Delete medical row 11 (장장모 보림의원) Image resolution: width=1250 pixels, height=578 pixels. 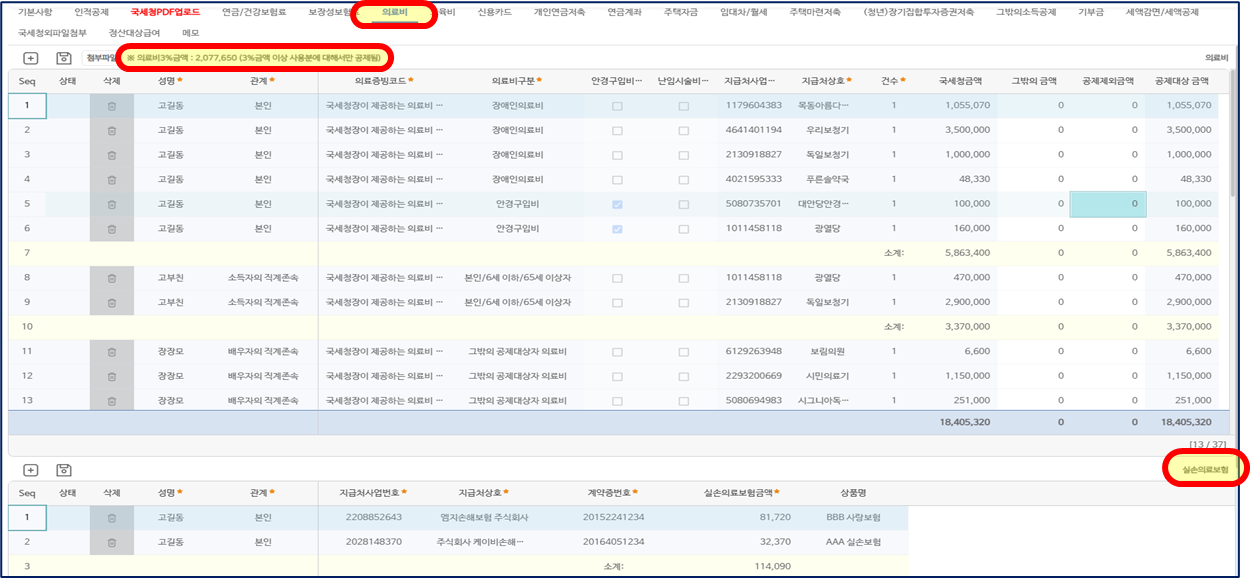[x=112, y=351]
